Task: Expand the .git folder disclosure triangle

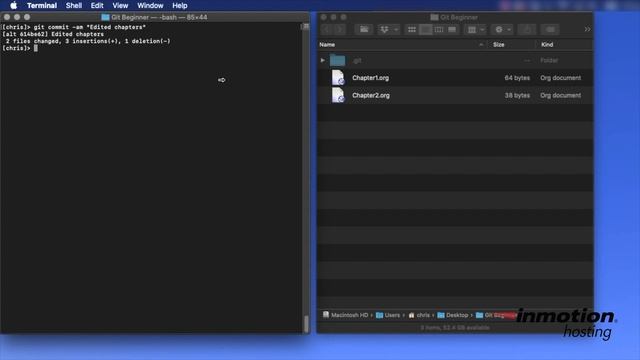Action: pyautogui.click(x=323, y=60)
